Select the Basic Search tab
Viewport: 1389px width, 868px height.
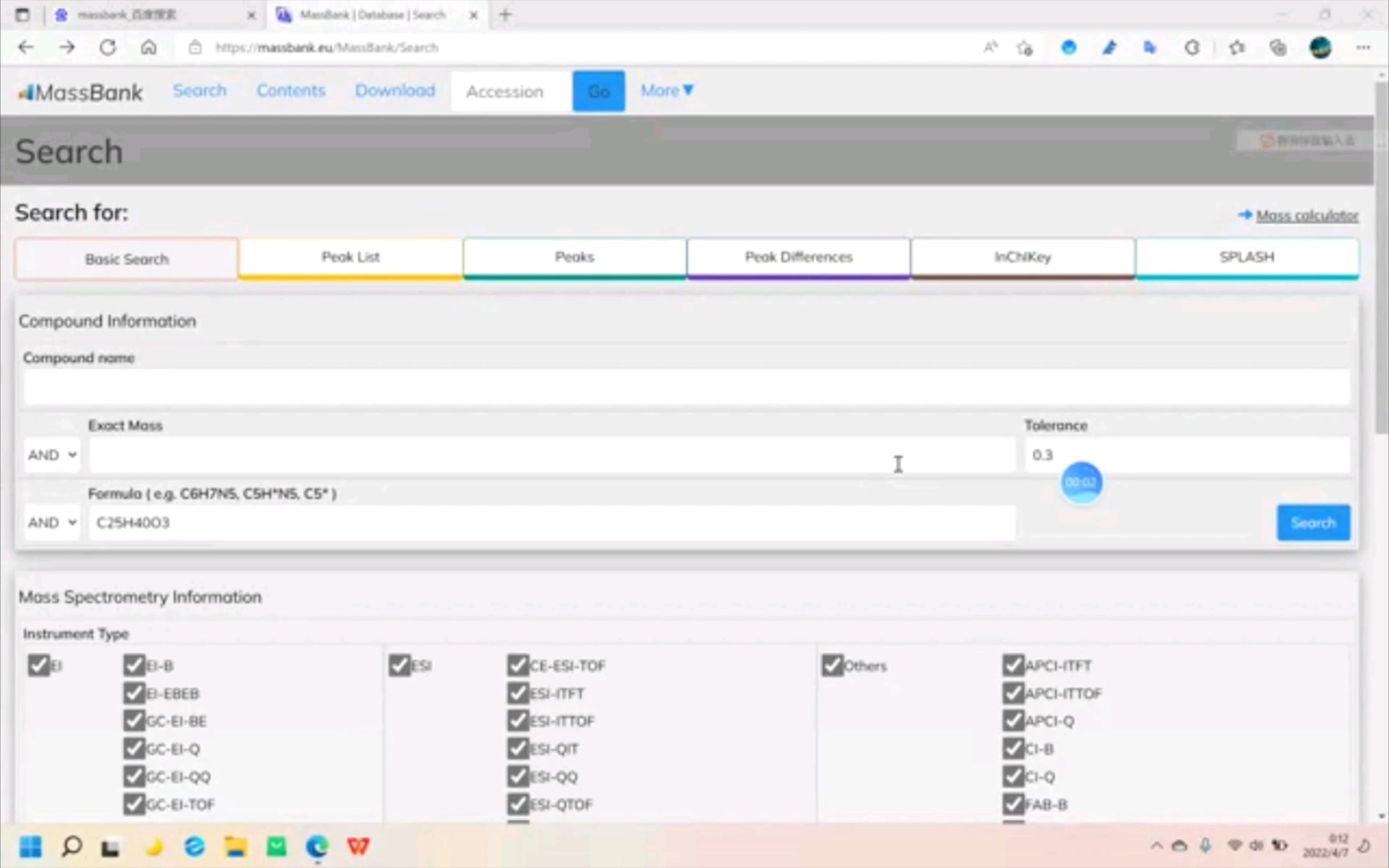[x=126, y=259]
